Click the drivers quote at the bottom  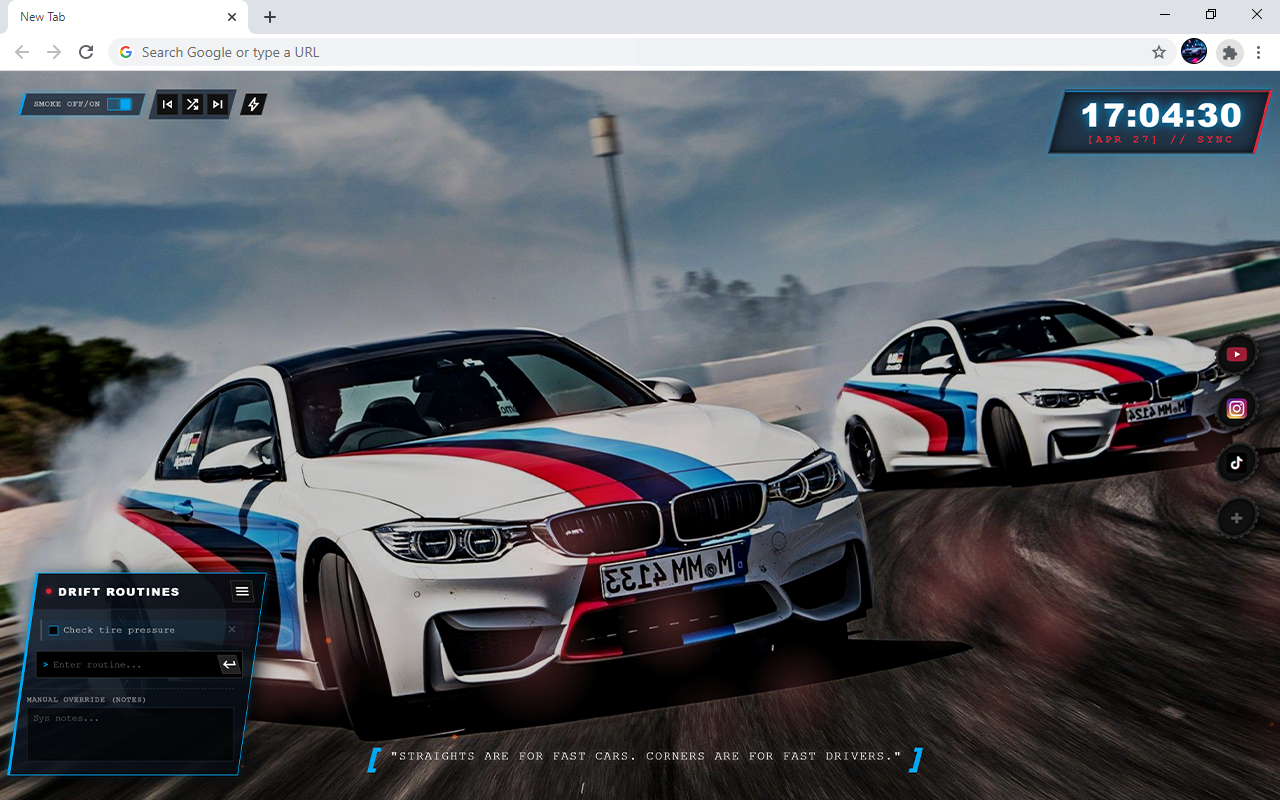pos(646,756)
